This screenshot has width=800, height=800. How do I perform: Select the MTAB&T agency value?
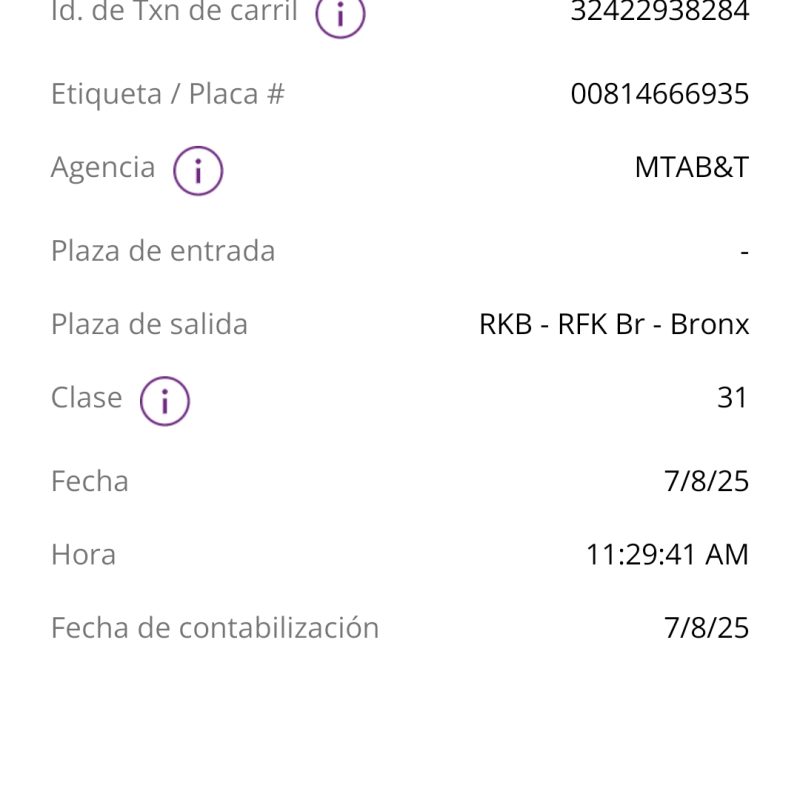[x=691, y=167]
